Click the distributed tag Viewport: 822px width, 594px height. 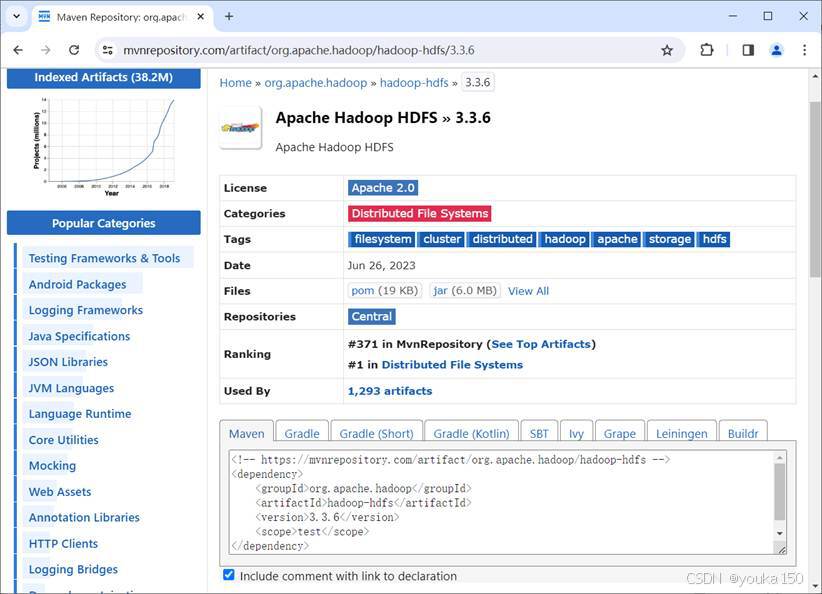click(x=502, y=239)
